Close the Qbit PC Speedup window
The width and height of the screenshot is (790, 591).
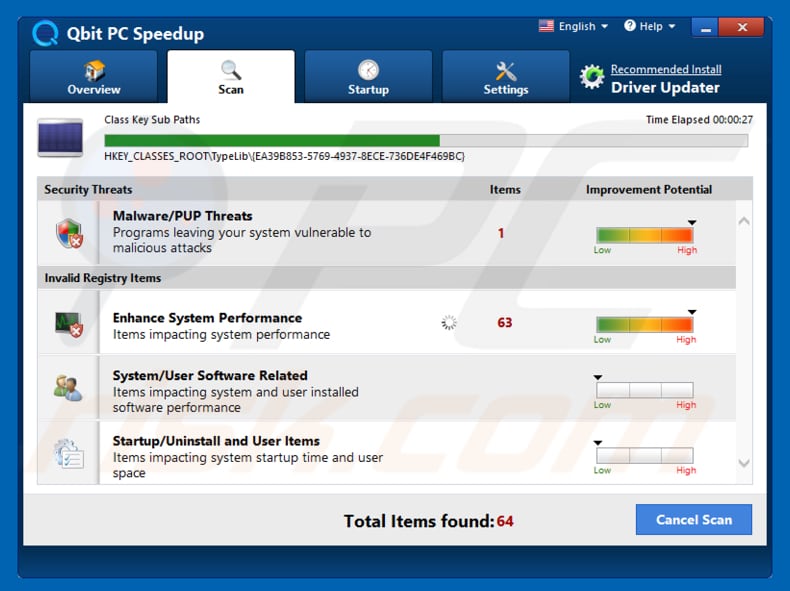(x=742, y=27)
